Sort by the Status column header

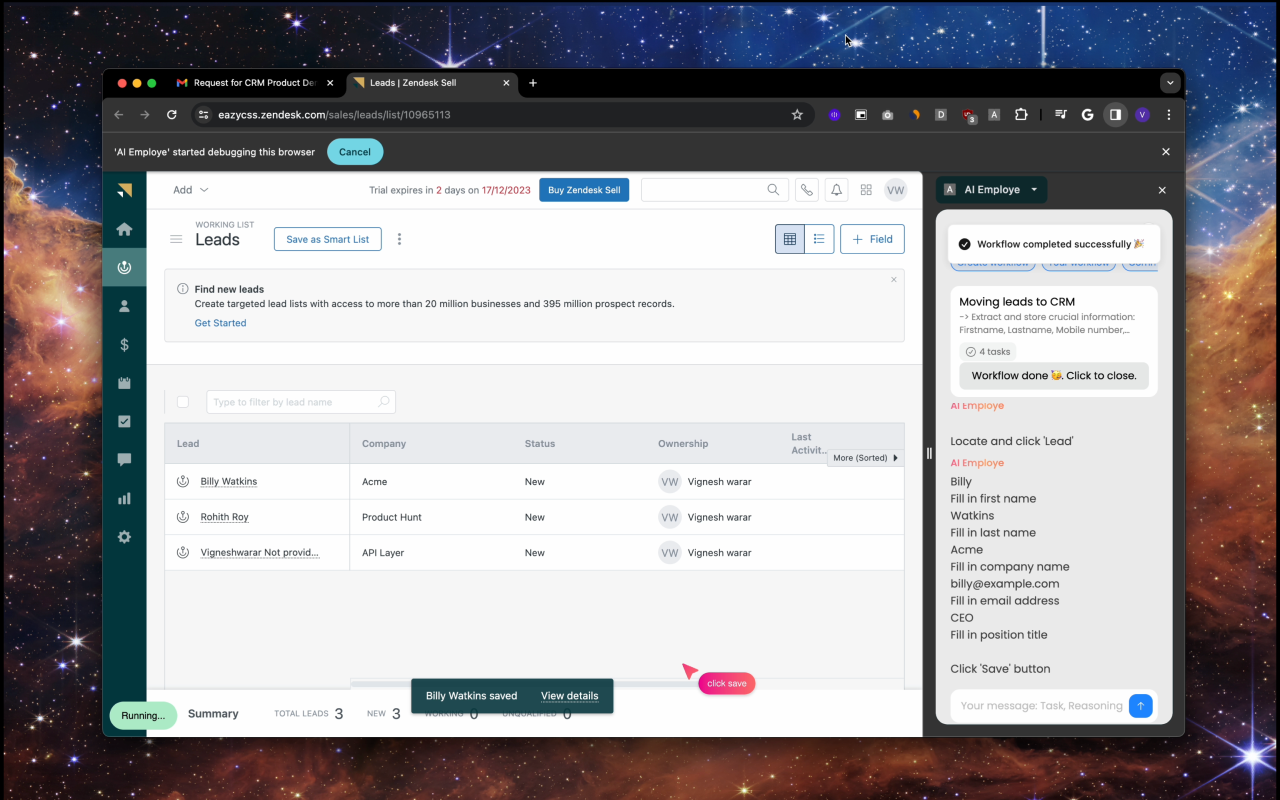point(540,444)
